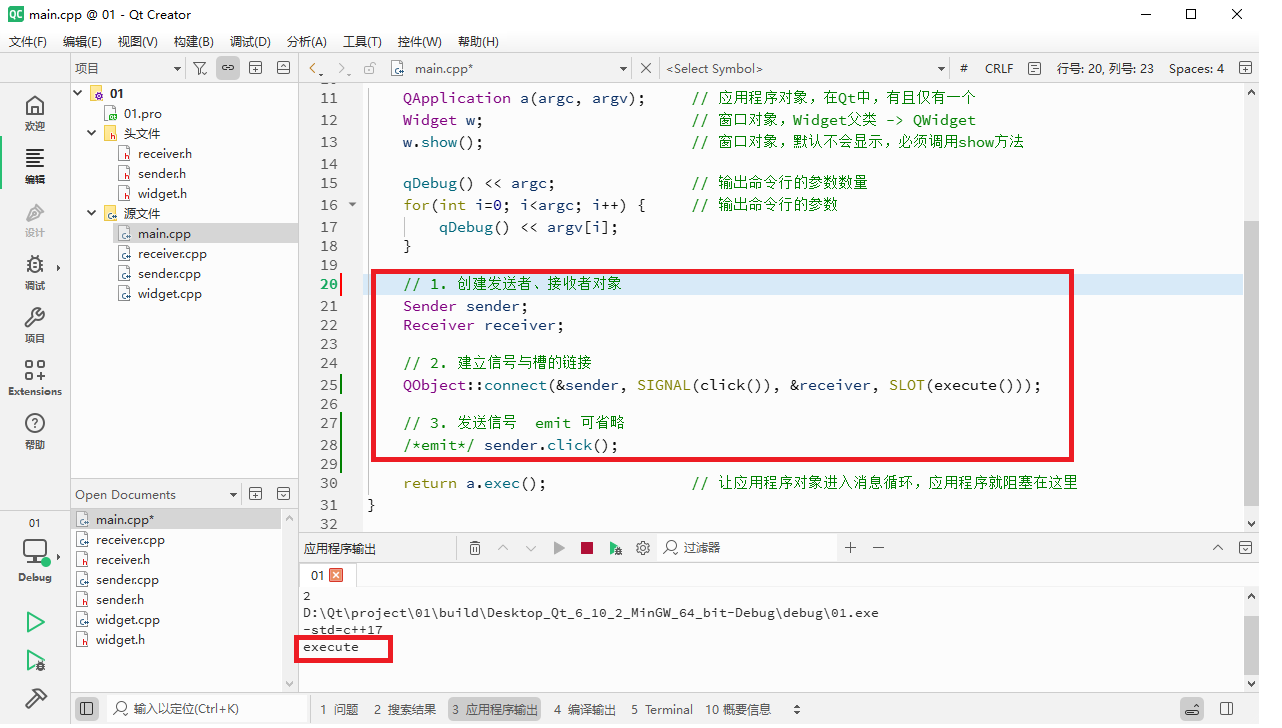The width and height of the screenshot is (1282, 728).
Task: Open 10 概要信息 pane
Action: tap(738, 709)
